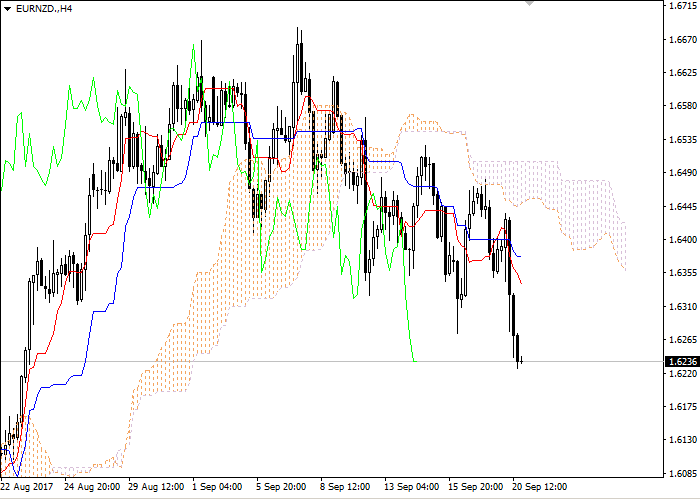Viewport: 700px width, 500px height.
Task: Click the 1.6400 price scale label
Action: (x=683, y=240)
